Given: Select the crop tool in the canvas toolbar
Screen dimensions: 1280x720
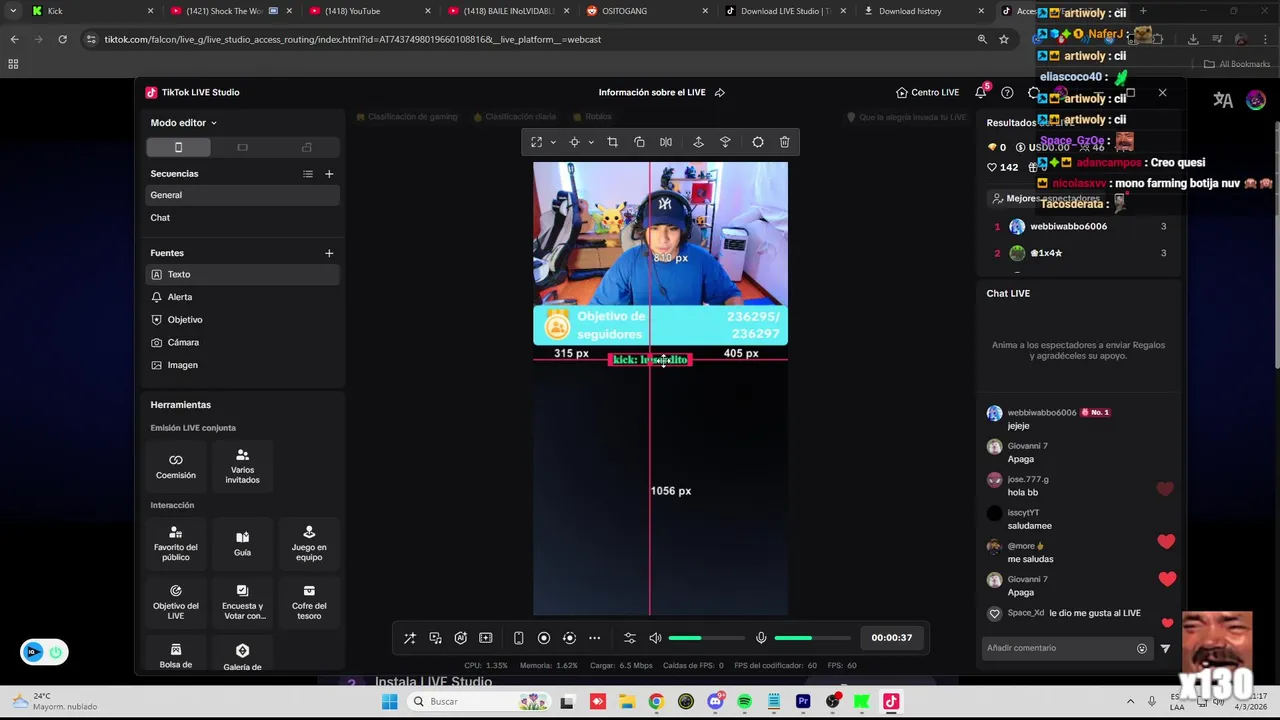Looking at the screenshot, I should point(612,142).
